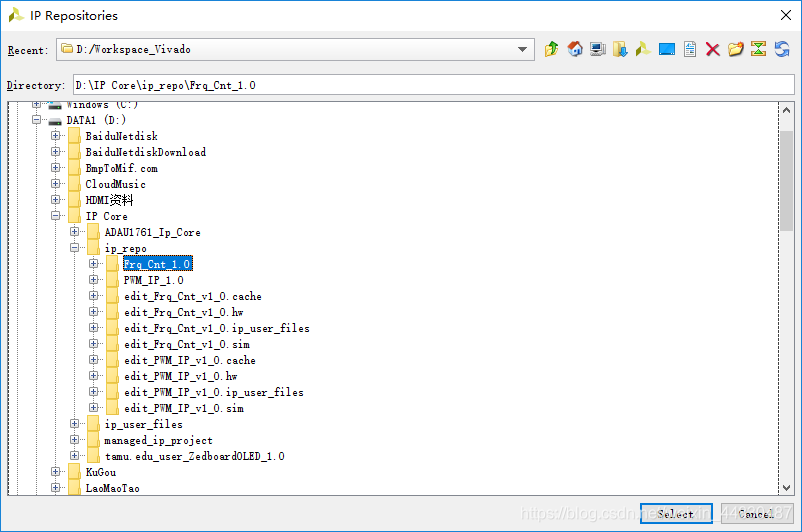Collapse the IP Core folder
Image resolution: width=802 pixels, height=532 pixels.
tap(55, 216)
